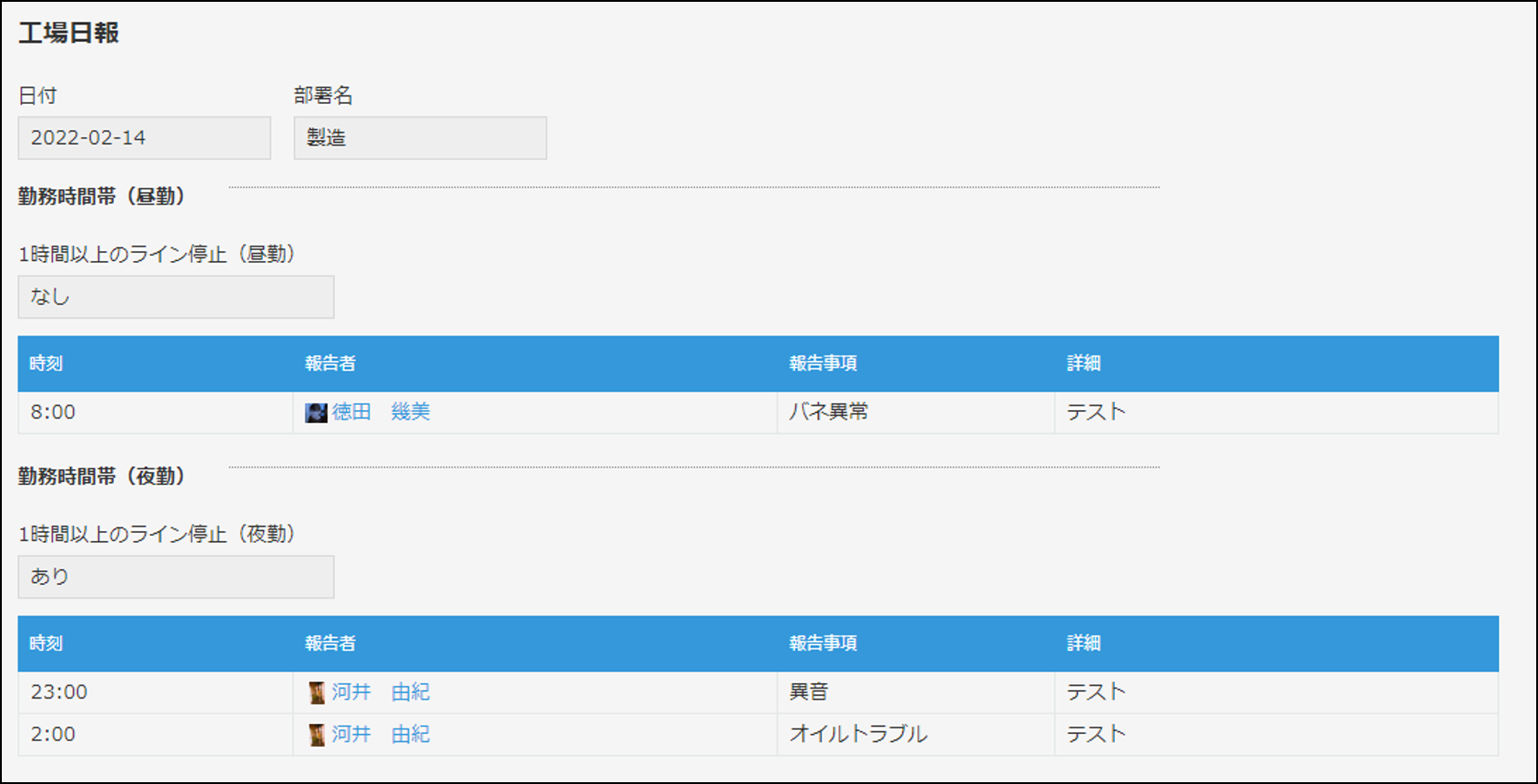Click 報告者 header in day shift table
Screen dimensions: 1538x784
coord(330,364)
